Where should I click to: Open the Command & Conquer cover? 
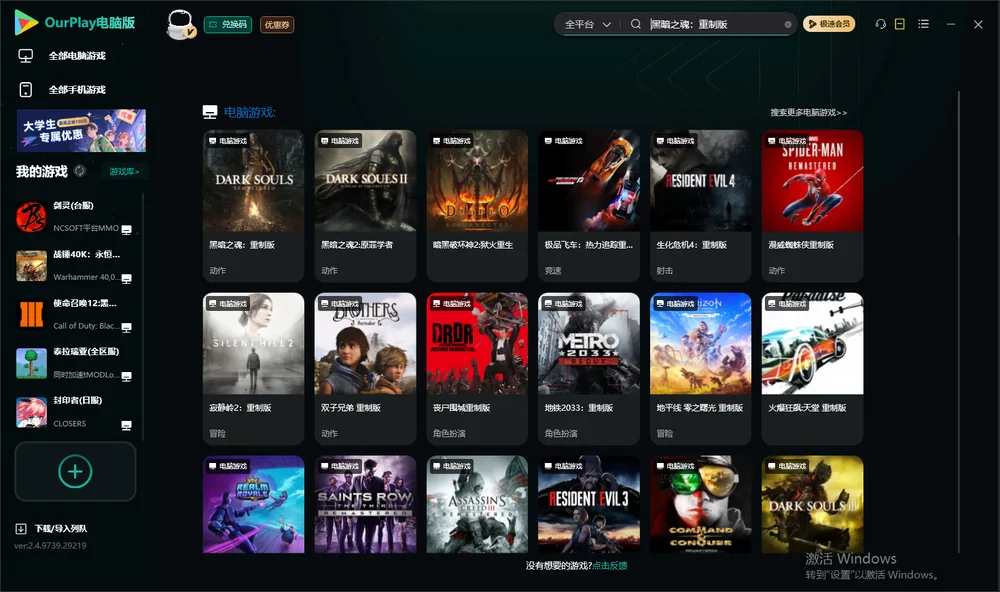[x=701, y=504]
